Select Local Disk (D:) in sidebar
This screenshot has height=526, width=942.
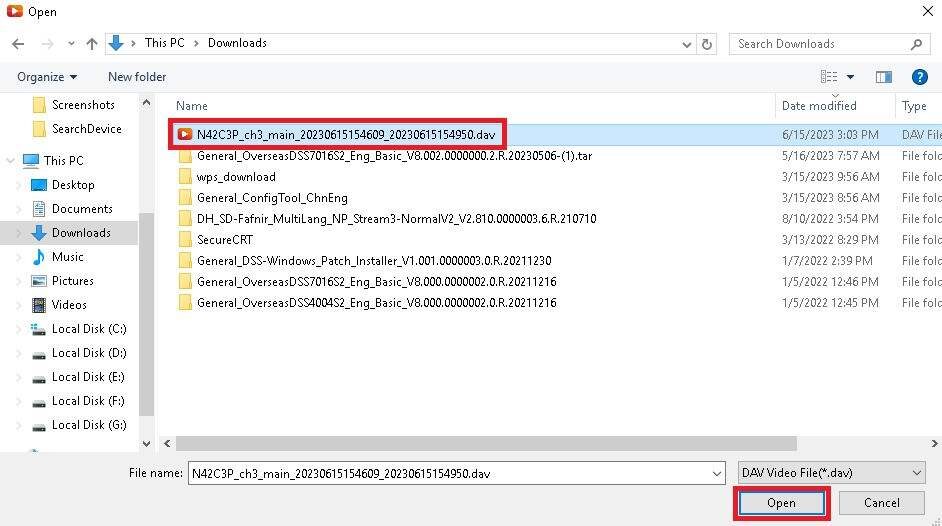pos(88,353)
